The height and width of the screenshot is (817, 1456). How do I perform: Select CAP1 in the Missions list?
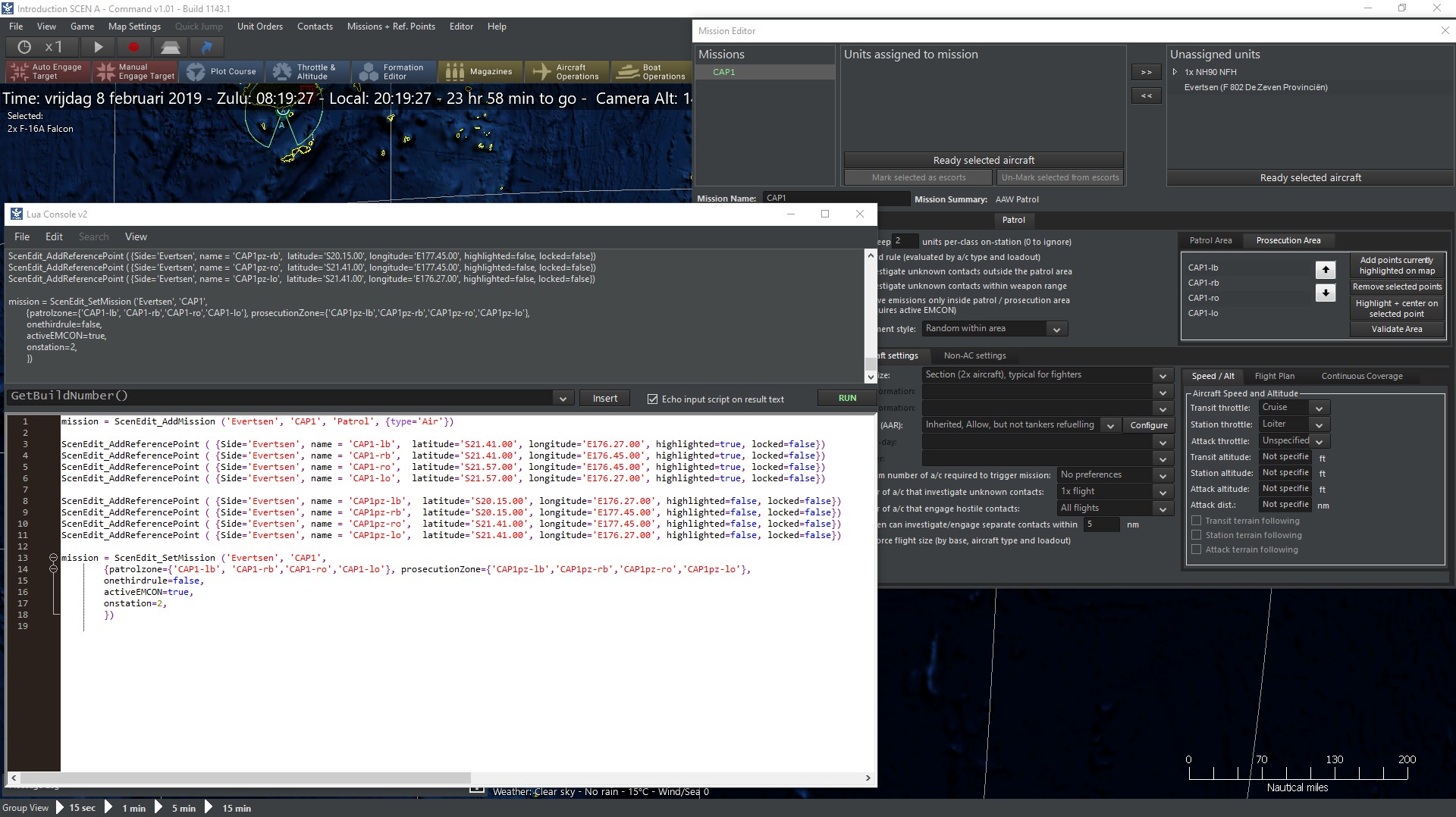[765, 72]
